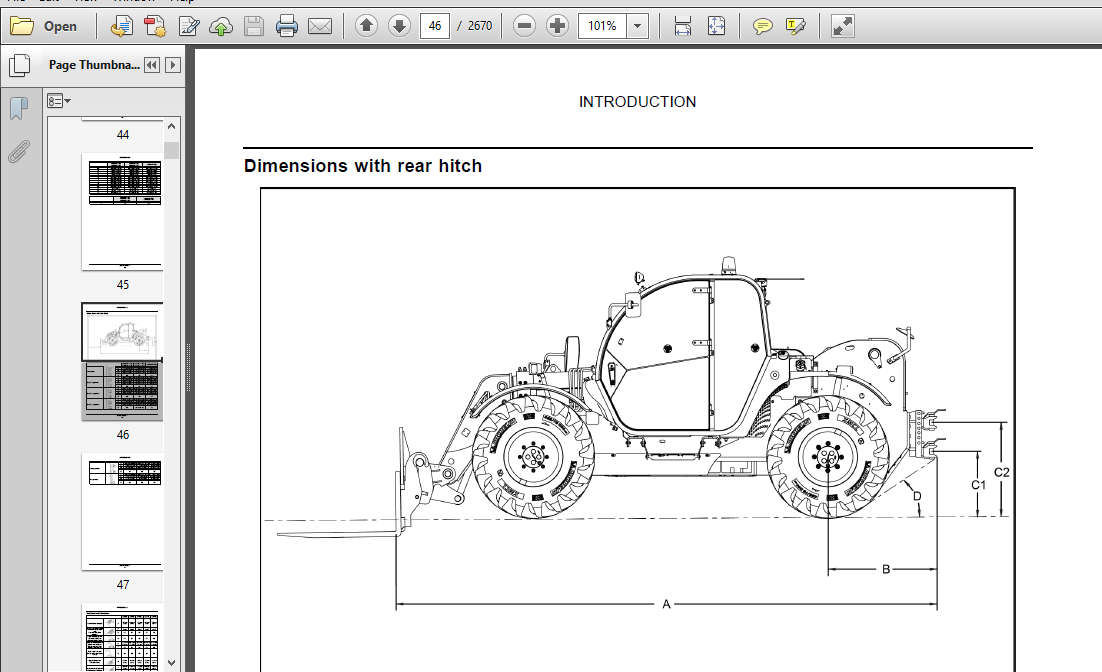Screen dimensions: 1102x672
Task: Click the zoom percentage field 101%
Action: point(602,26)
